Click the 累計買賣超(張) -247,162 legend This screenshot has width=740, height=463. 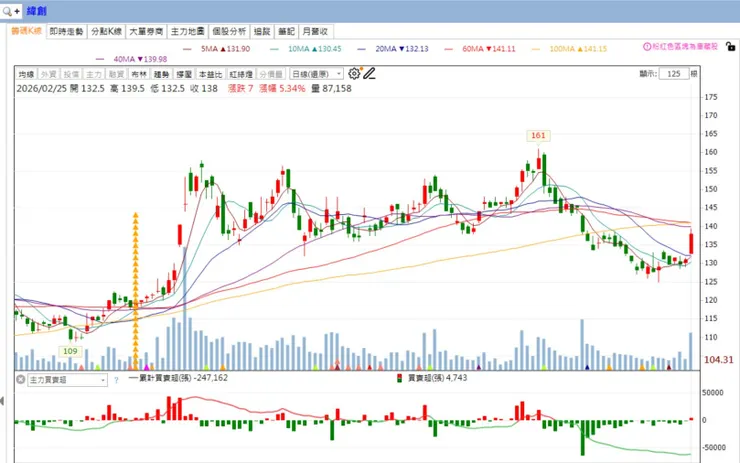click(x=178, y=378)
